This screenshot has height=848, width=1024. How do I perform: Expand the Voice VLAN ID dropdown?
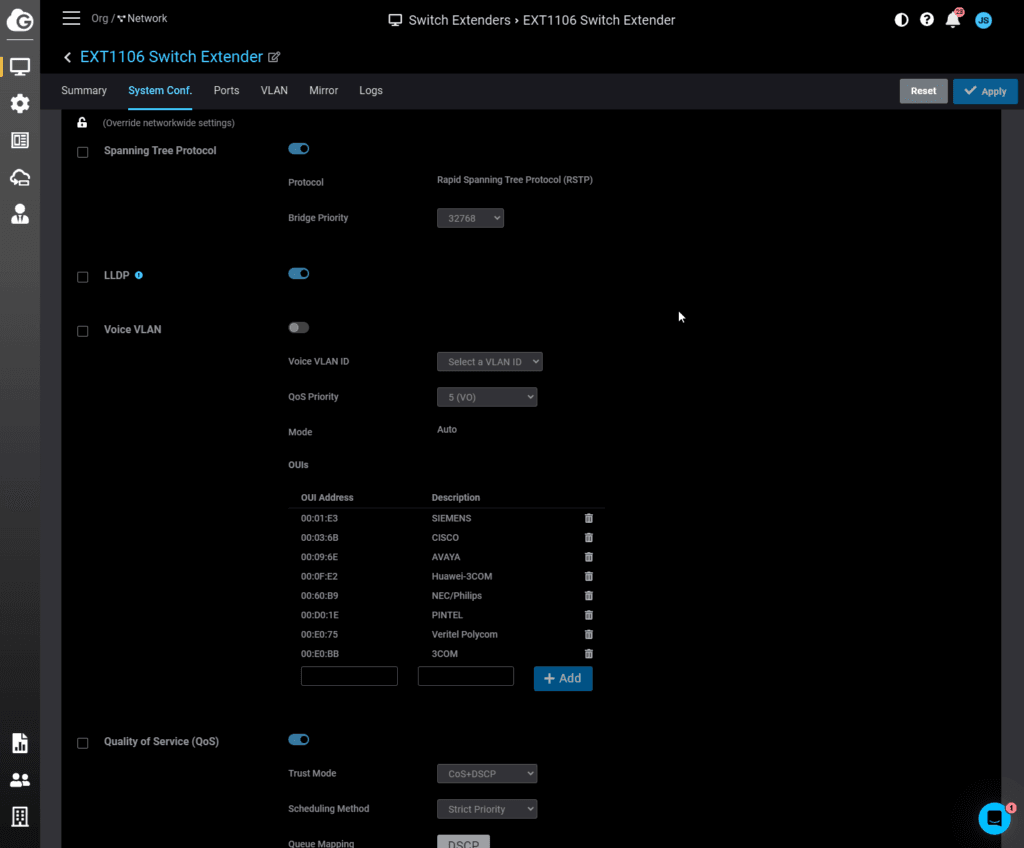pos(489,362)
